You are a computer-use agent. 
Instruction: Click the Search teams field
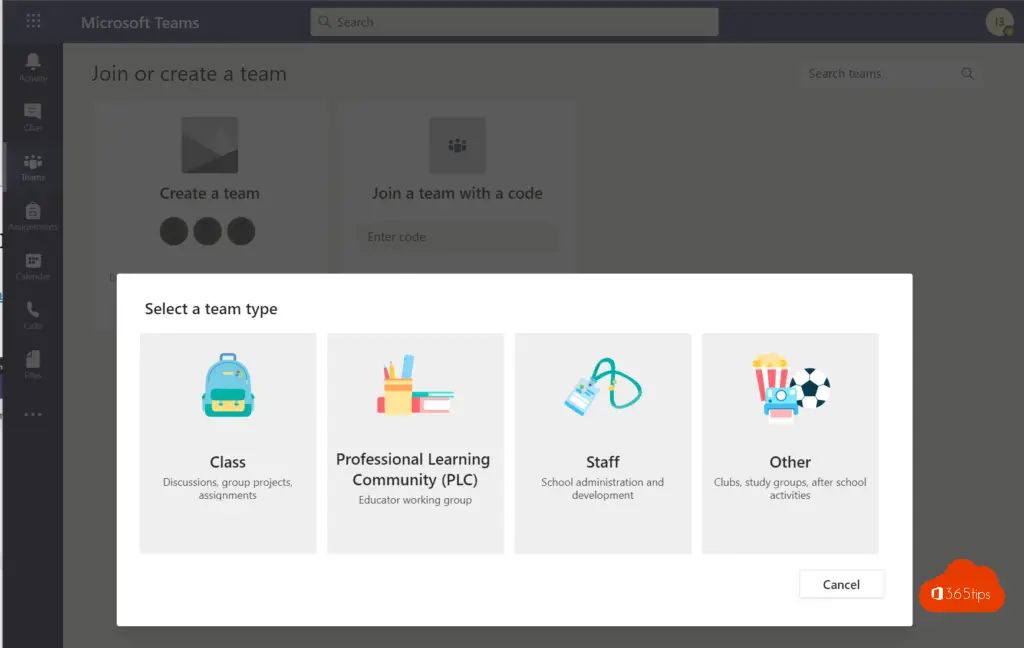click(x=891, y=74)
